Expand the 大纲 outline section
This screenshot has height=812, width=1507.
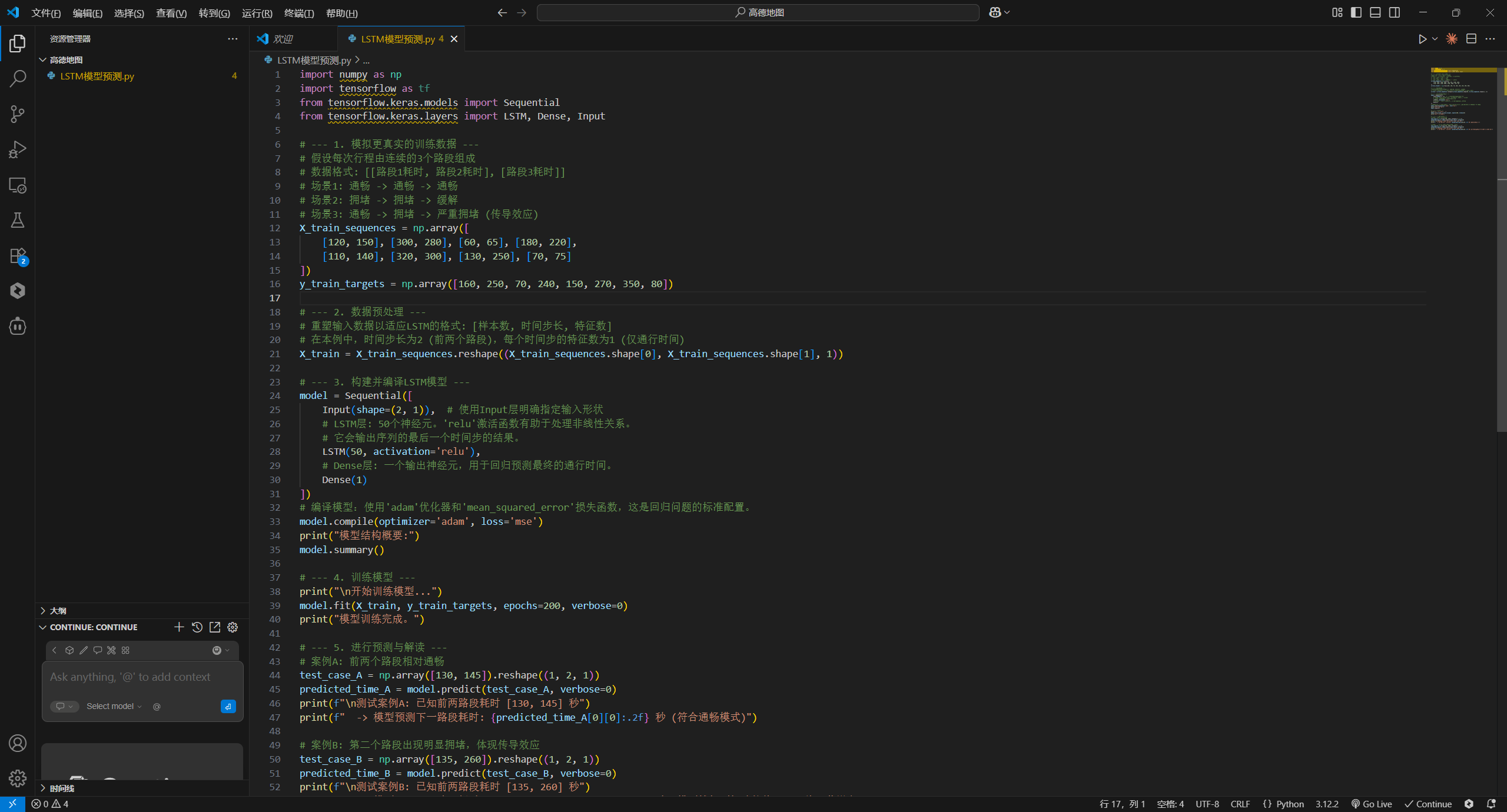[141, 611]
